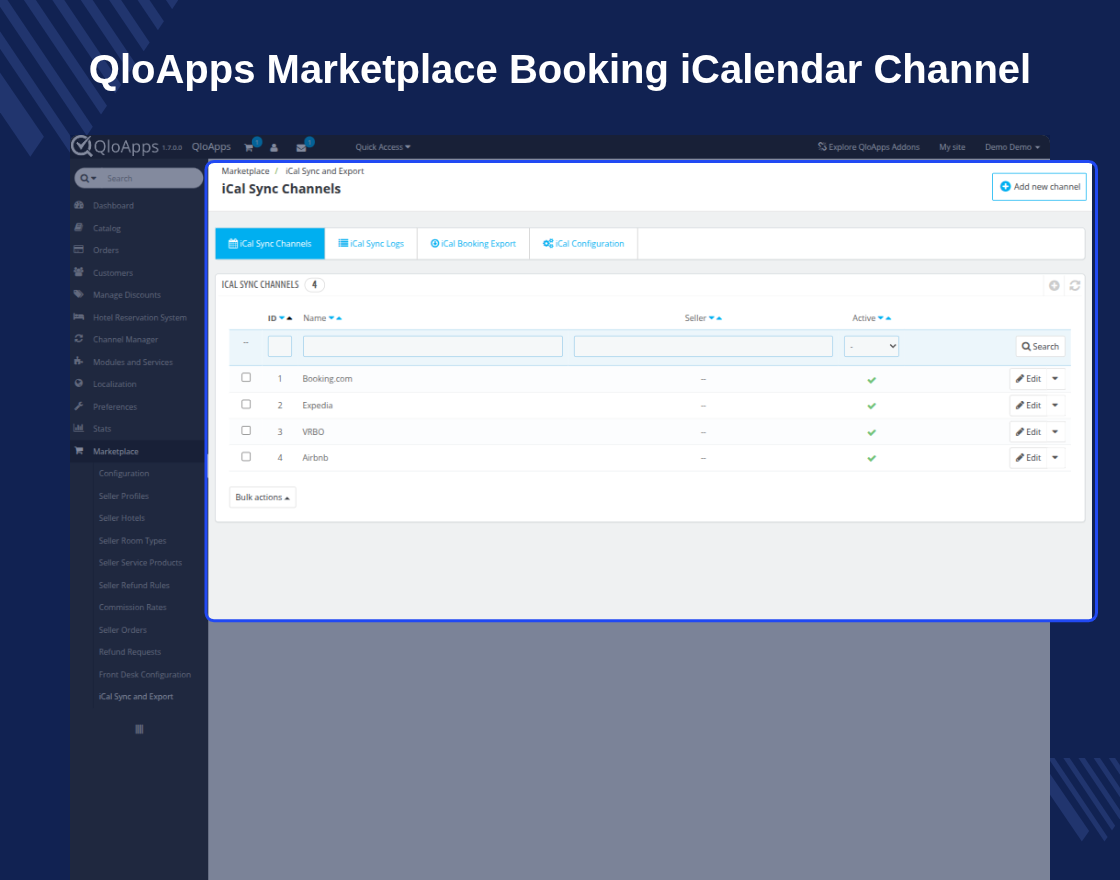
Task: Open Commission Rates in Marketplace menu
Action: 132,607
